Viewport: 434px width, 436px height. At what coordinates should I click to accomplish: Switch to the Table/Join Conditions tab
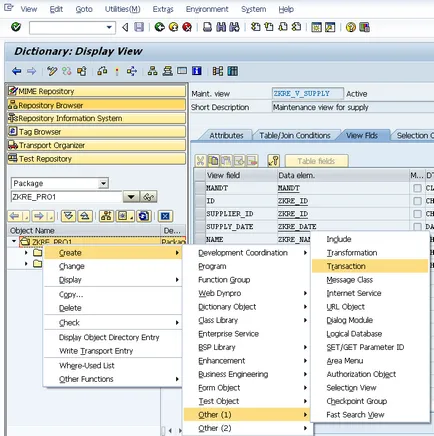(295, 135)
